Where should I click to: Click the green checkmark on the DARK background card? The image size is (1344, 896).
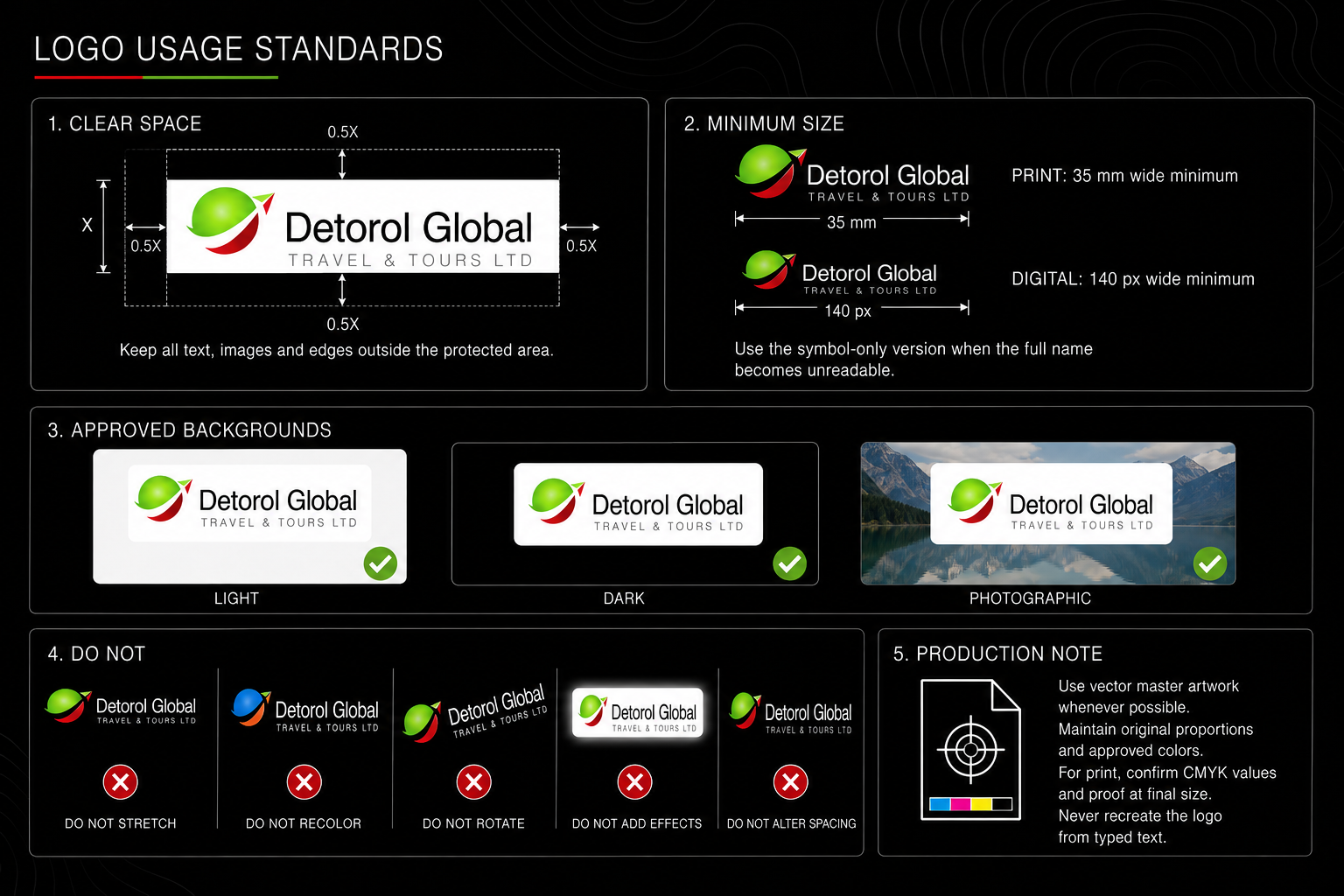(789, 564)
